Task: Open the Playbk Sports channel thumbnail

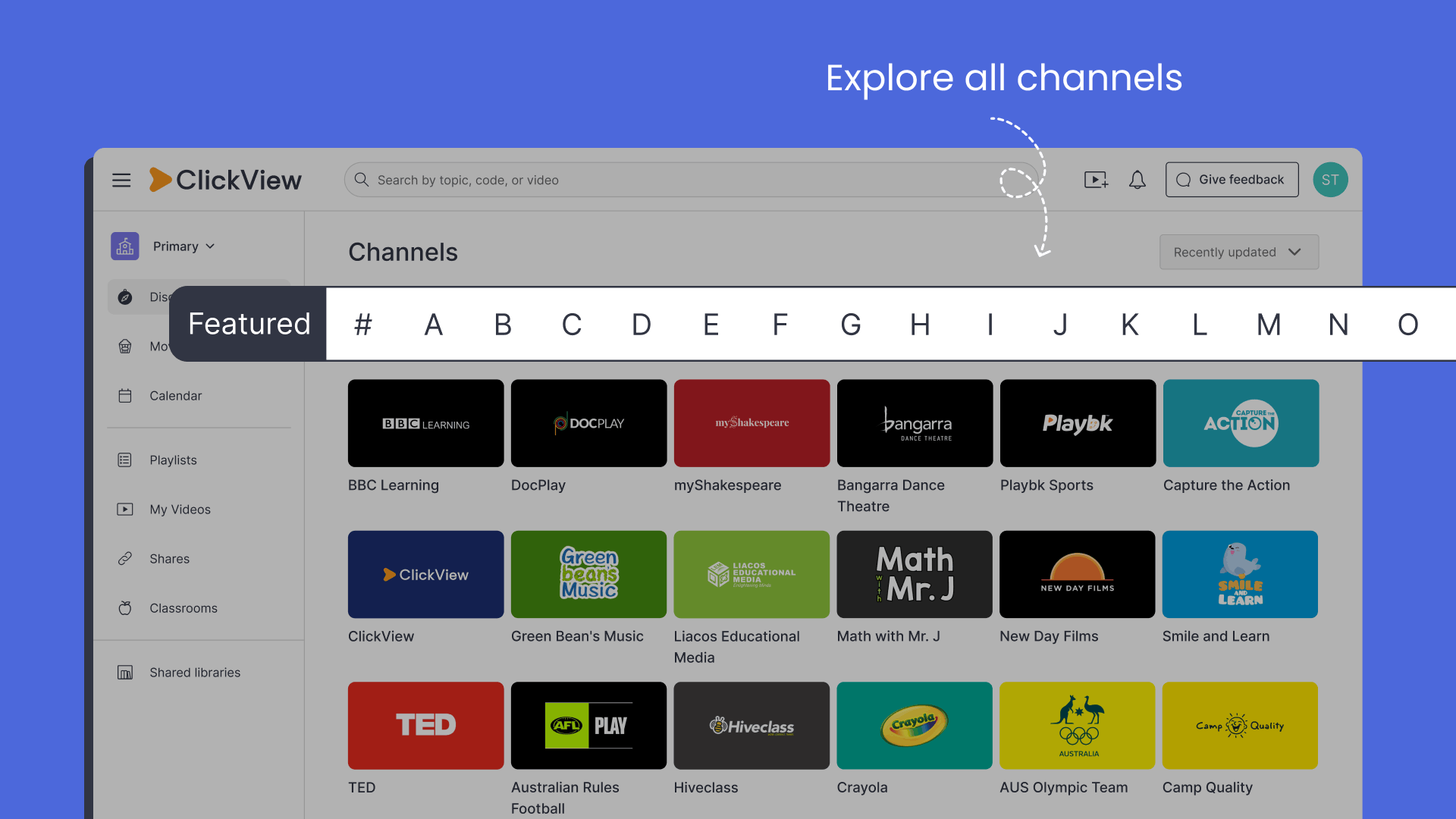Action: point(1078,423)
